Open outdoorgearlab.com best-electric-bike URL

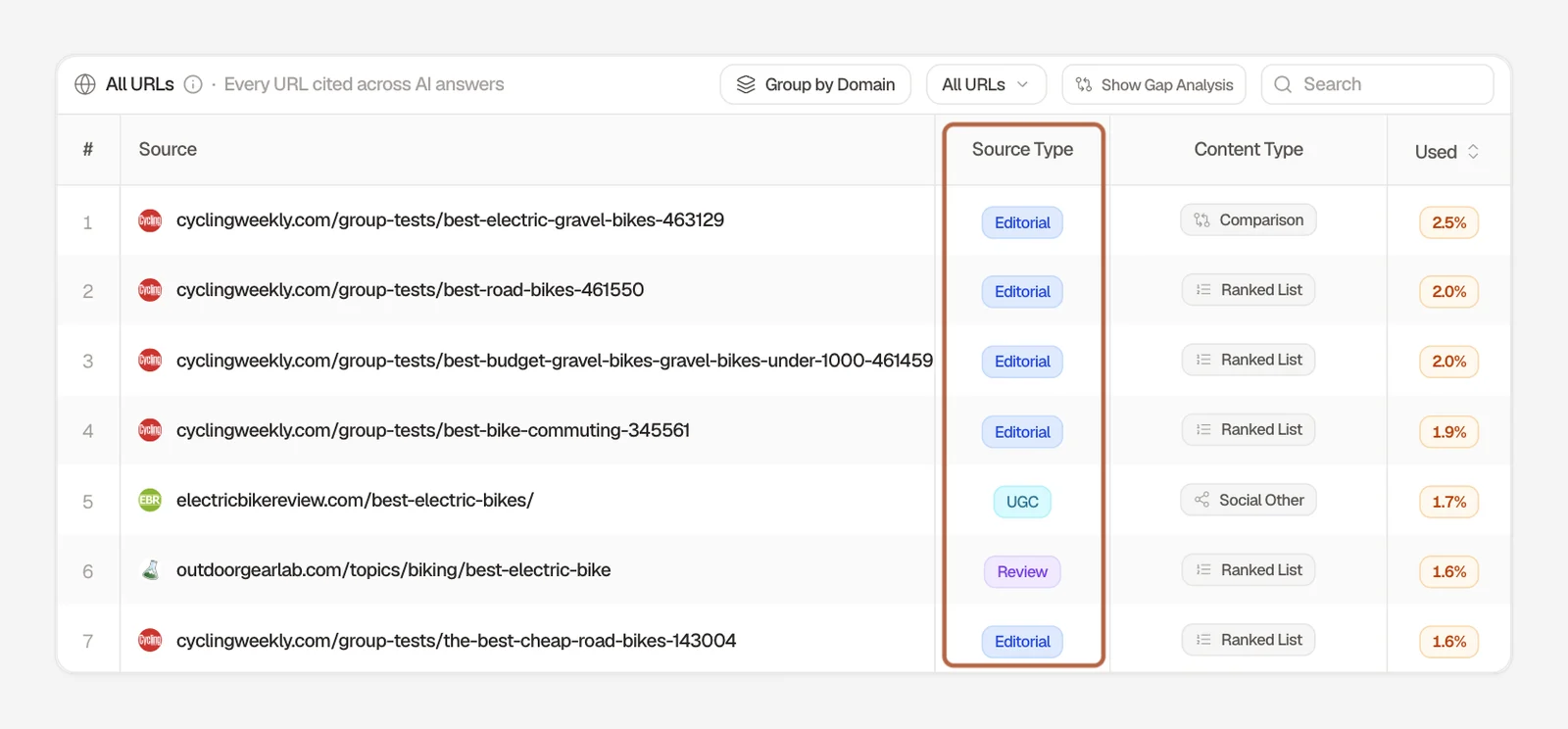point(393,570)
